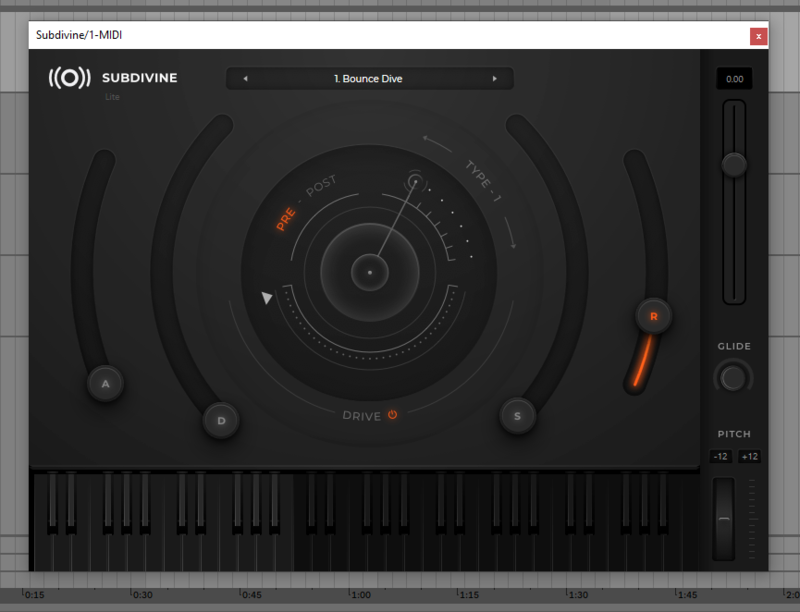Click the volume fader handle
Screen dimensions: 800x612
(x=734, y=165)
